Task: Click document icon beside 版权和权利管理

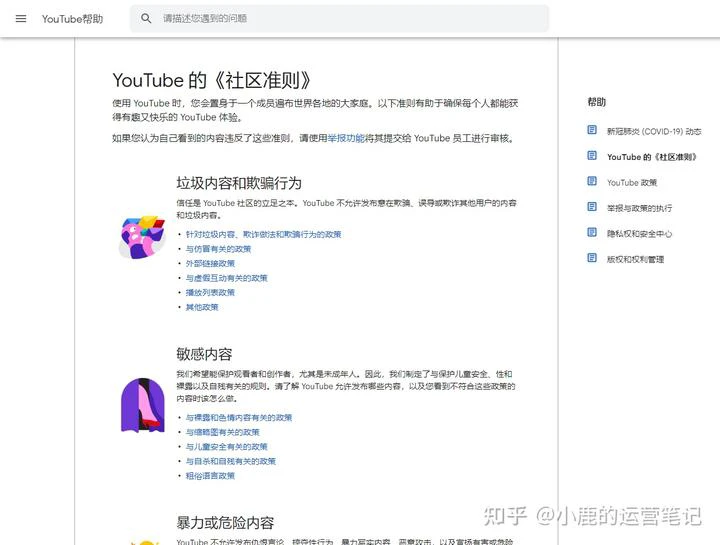Action: 592,258
